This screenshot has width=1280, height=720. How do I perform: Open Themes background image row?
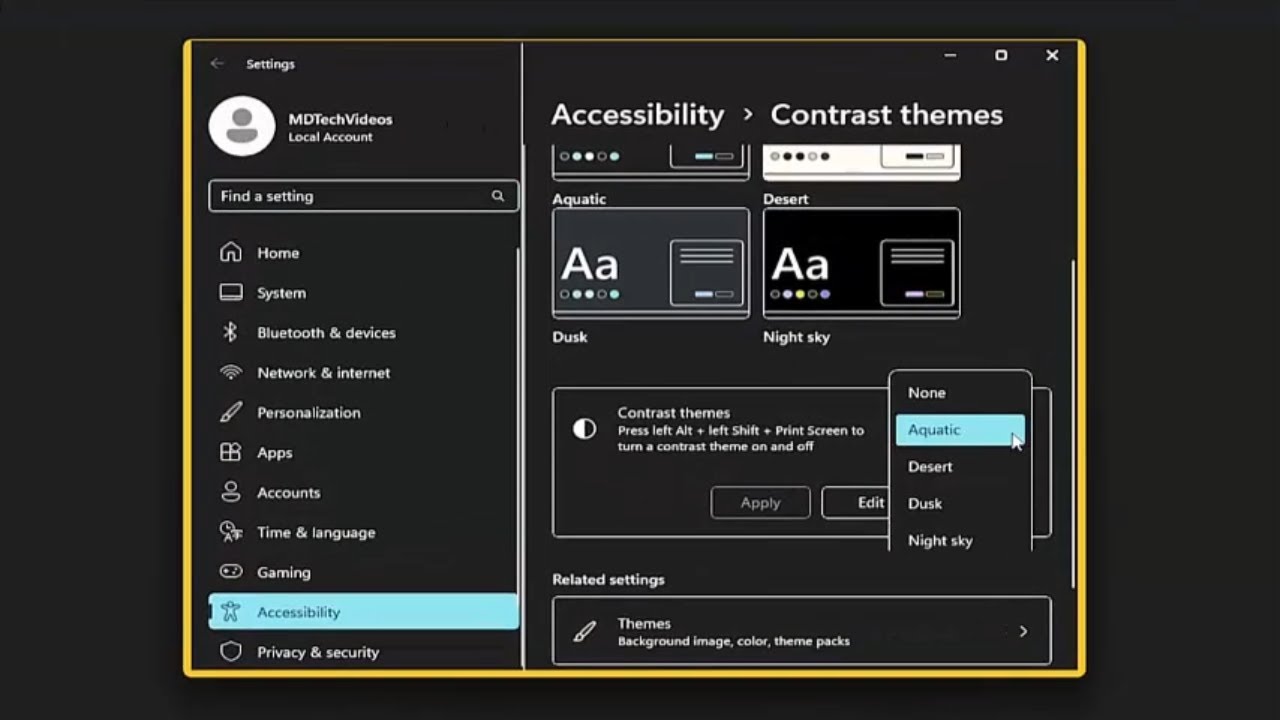801,631
